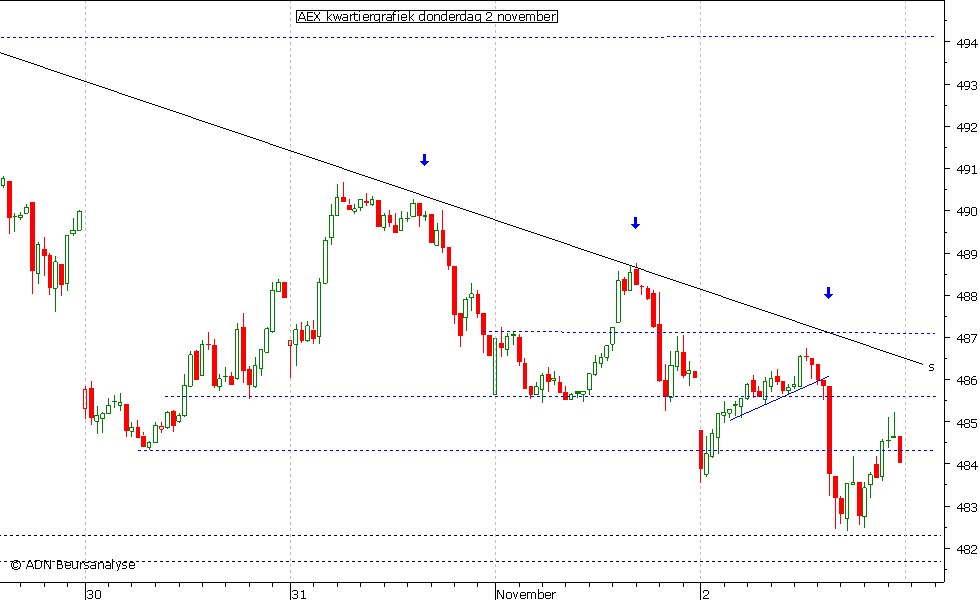This screenshot has width=980, height=600.
Task: Click the 484 price axis label
Action: coord(966,465)
